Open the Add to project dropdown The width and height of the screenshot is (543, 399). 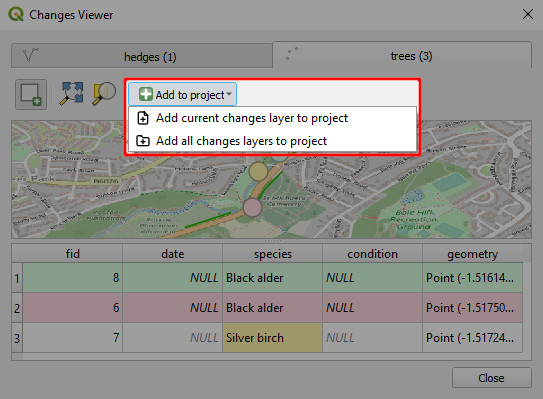183,94
